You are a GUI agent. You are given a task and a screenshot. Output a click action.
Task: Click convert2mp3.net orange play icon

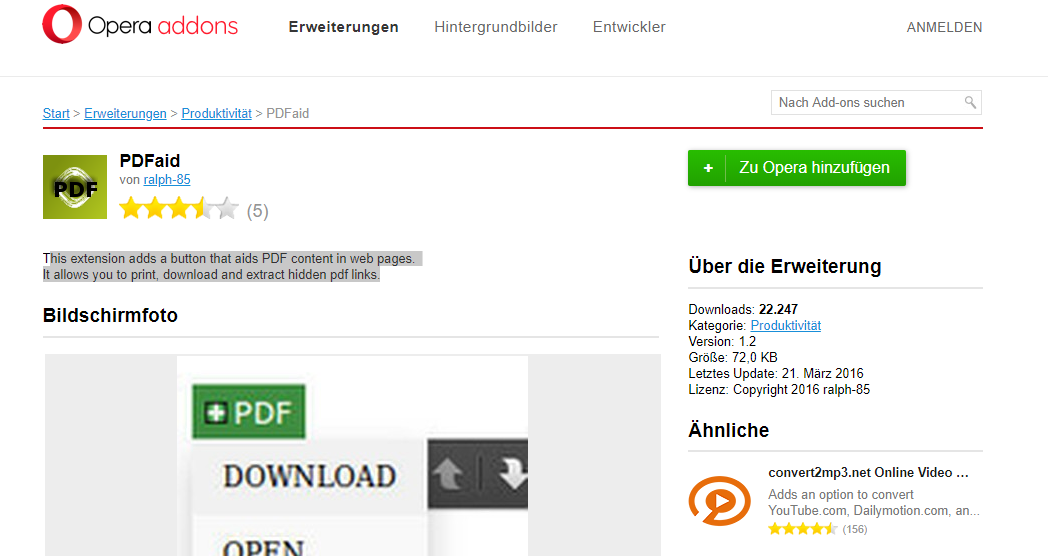coord(720,501)
